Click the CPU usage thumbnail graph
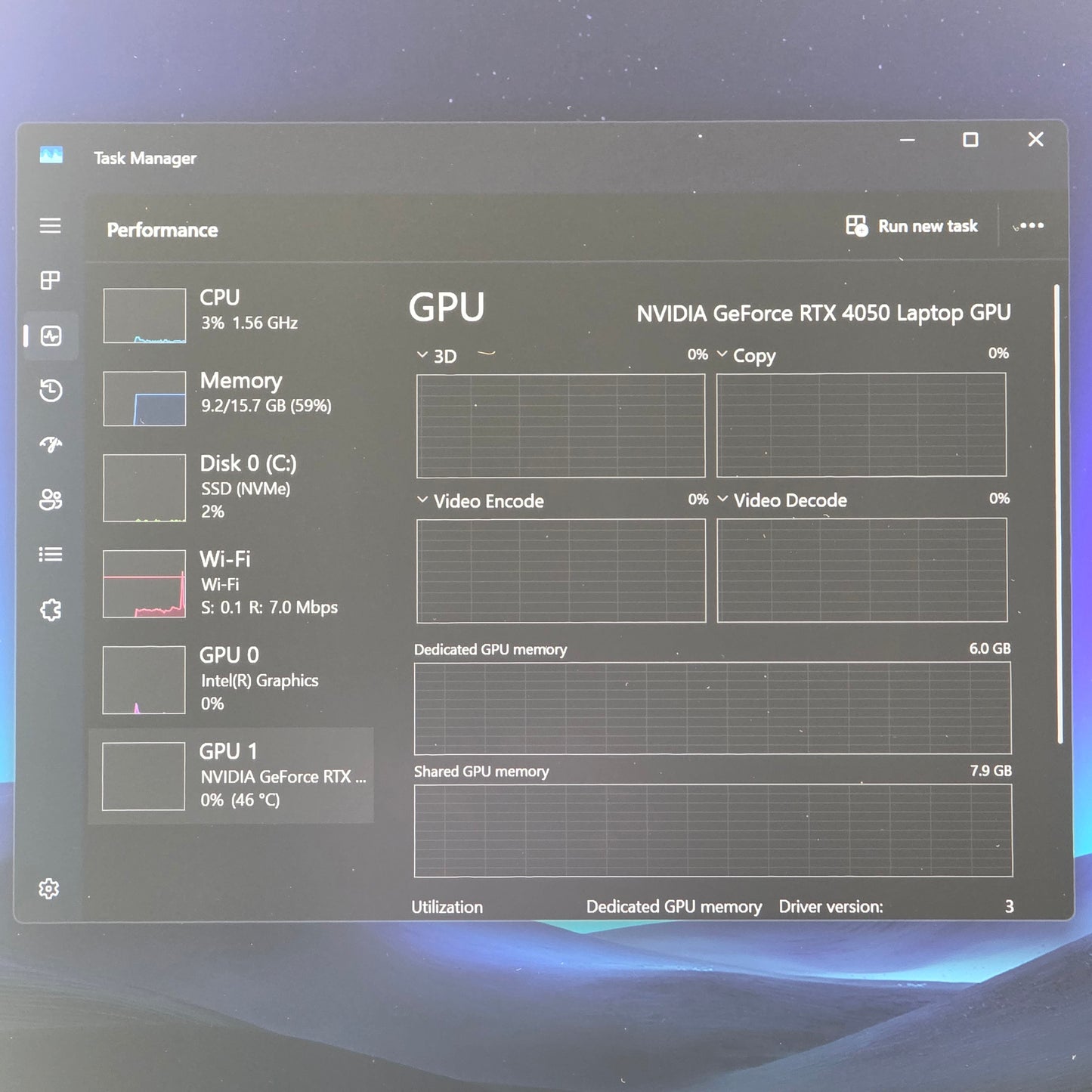Screen dimensions: 1092x1092 (144, 315)
